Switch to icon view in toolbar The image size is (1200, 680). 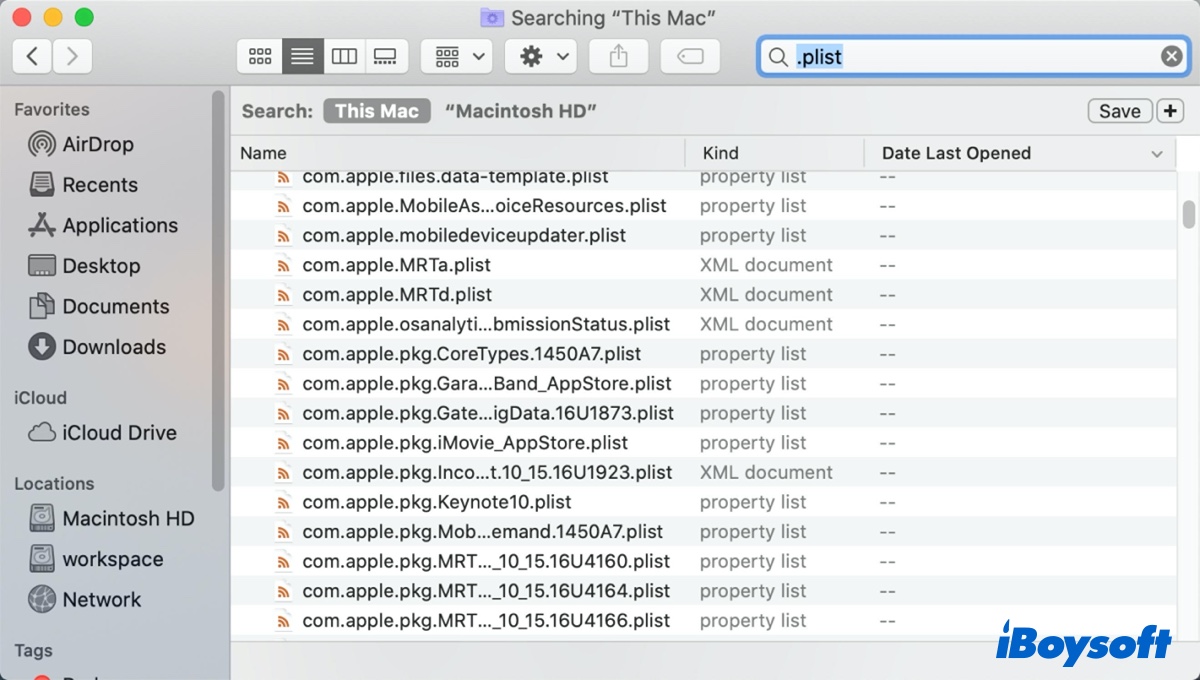click(260, 57)
